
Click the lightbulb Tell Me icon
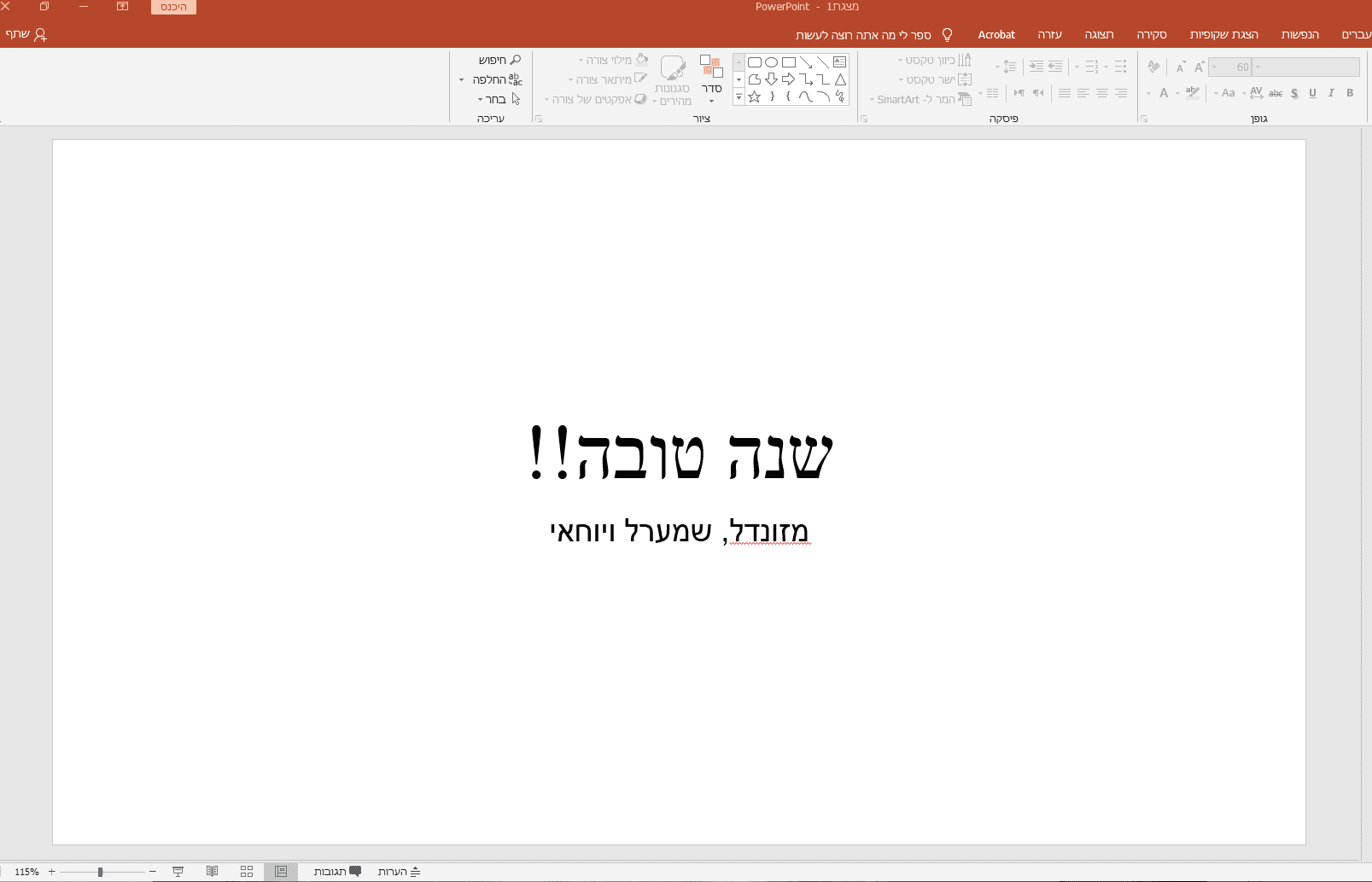pos(947,35)
